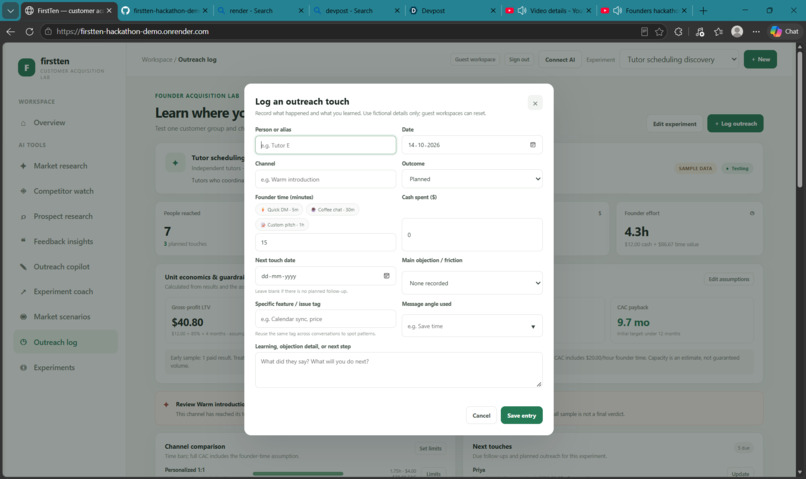The width and height of the screenshot is (806, 479).
Task: Click the Person or alias input field
Action: click(325, 145)
